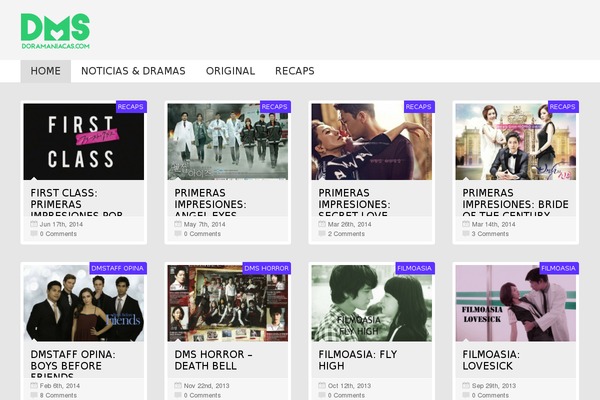Click calendar icon beside Oct 12th, 2013
Viewport: 600px width, 400px height.
[322, 385]
